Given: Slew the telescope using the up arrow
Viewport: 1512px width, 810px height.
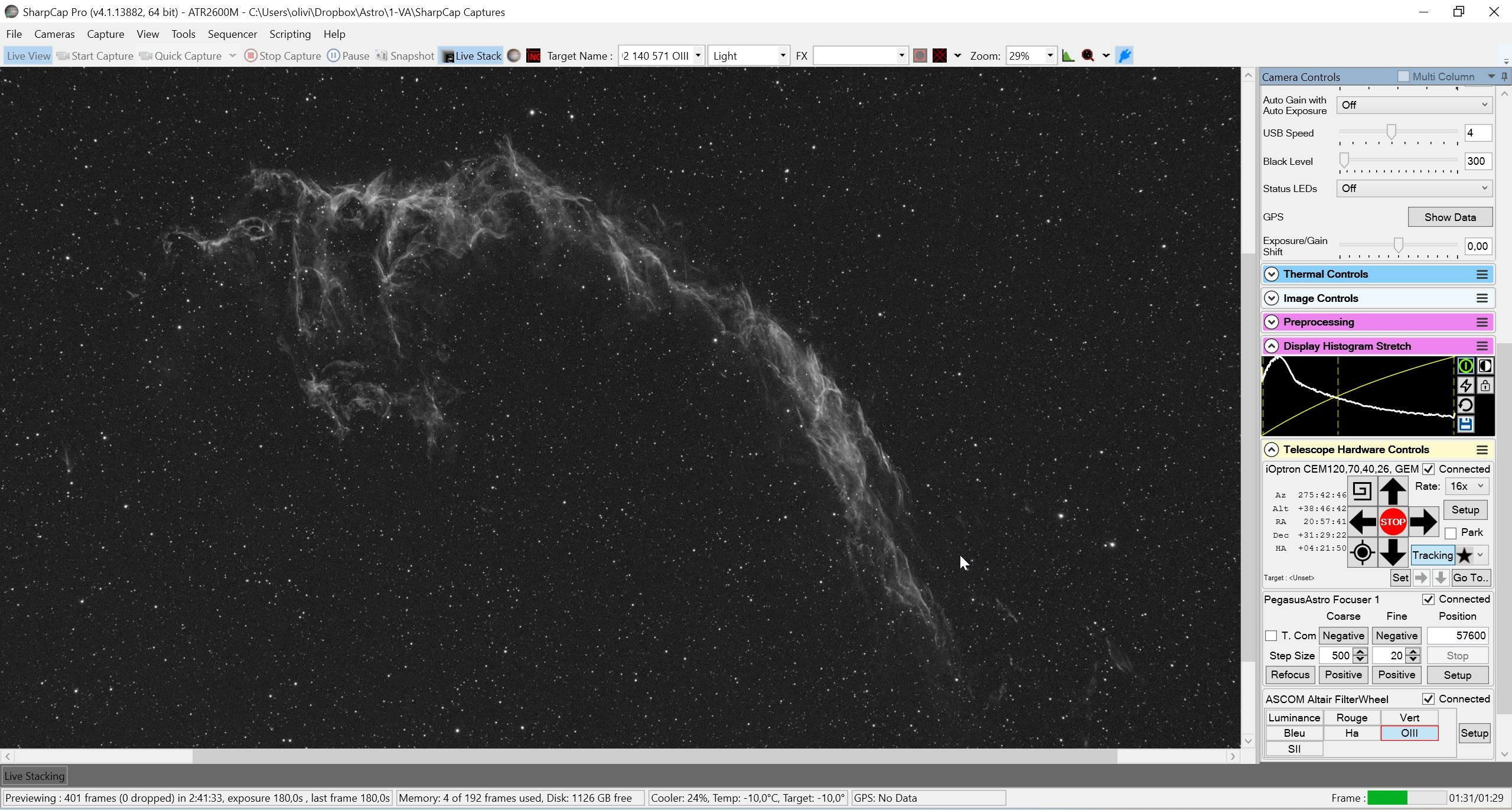Looking at the screenshot, I should click(1393, 491).
